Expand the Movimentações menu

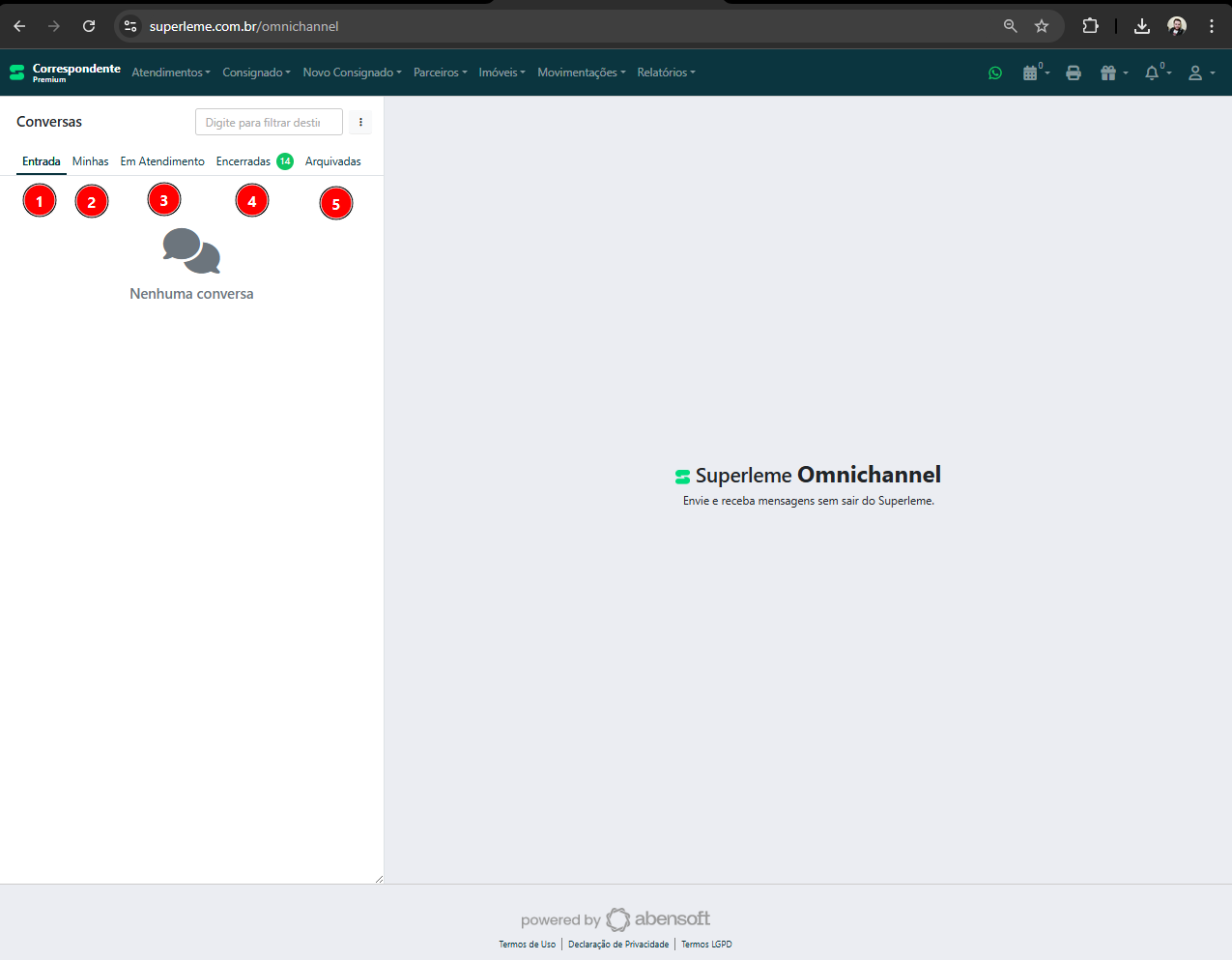point(581,72)
